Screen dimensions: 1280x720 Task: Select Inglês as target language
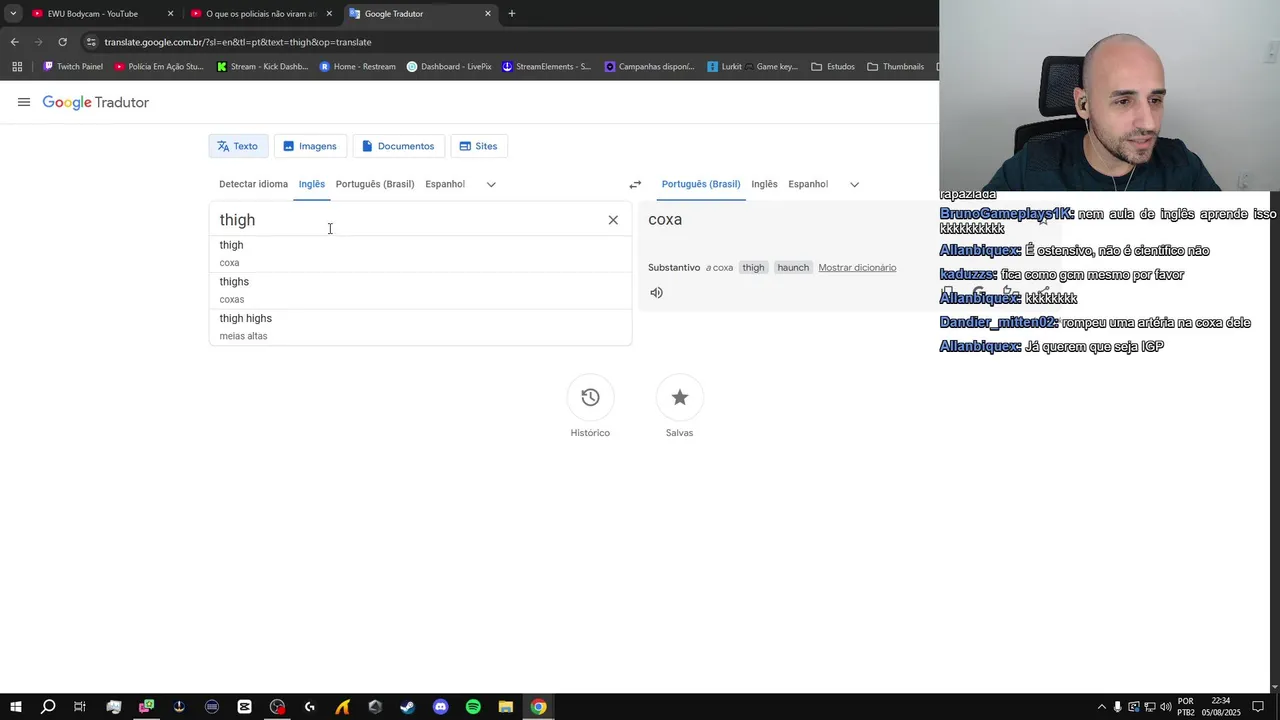tap(764, 184)
